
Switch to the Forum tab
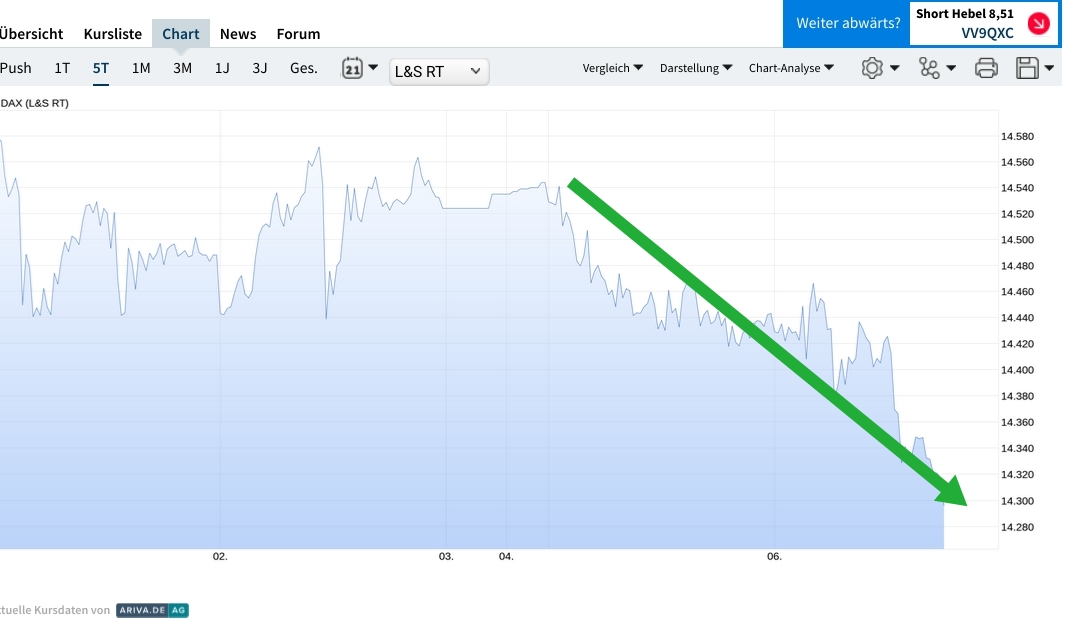[x=298, y=33]
